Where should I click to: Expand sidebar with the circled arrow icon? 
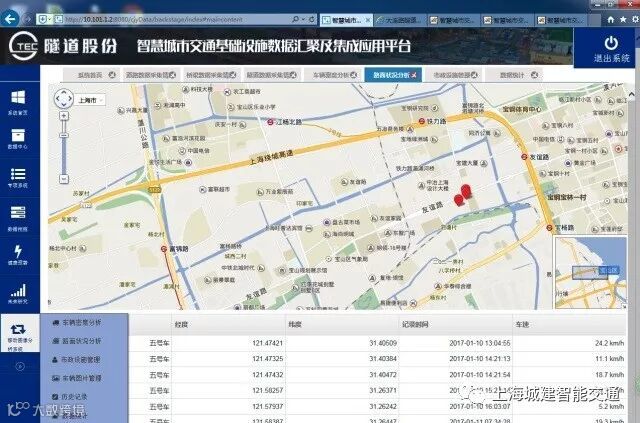20,366
